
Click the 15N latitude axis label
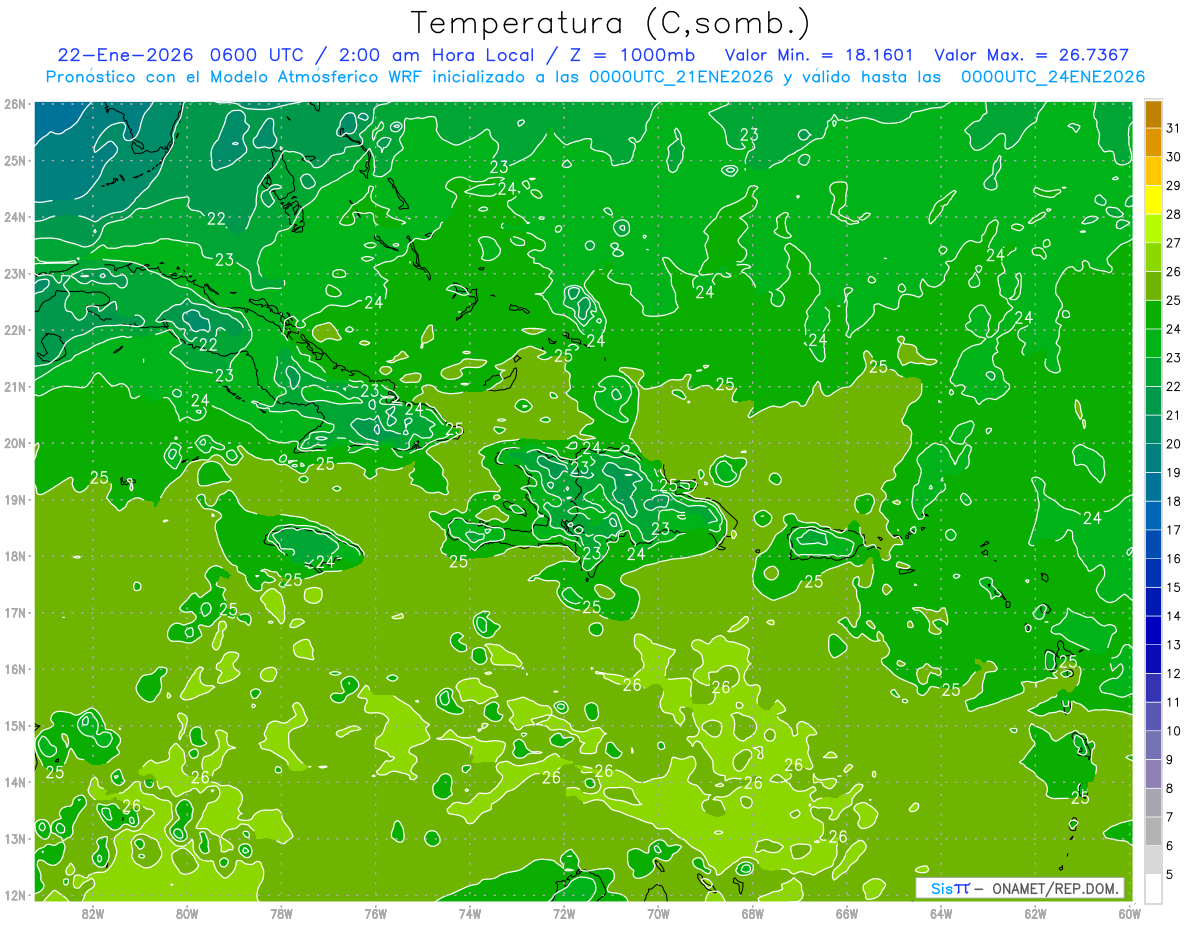pyautogui.click(x=16, y=726)
